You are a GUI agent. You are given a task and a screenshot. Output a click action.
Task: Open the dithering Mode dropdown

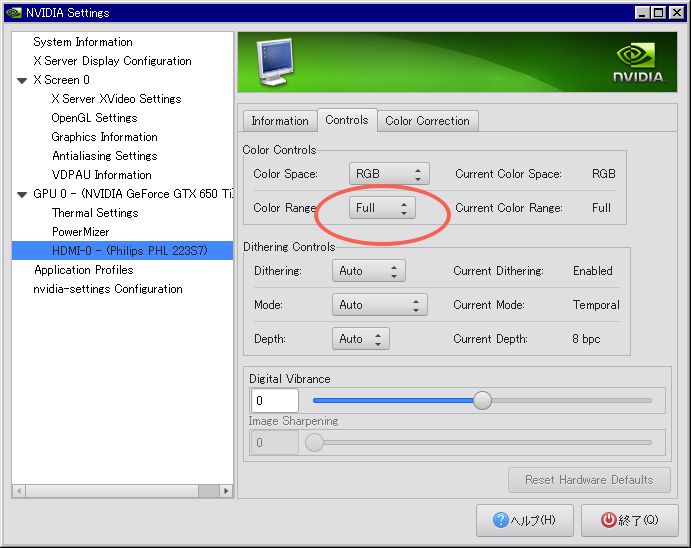point(379,304)
